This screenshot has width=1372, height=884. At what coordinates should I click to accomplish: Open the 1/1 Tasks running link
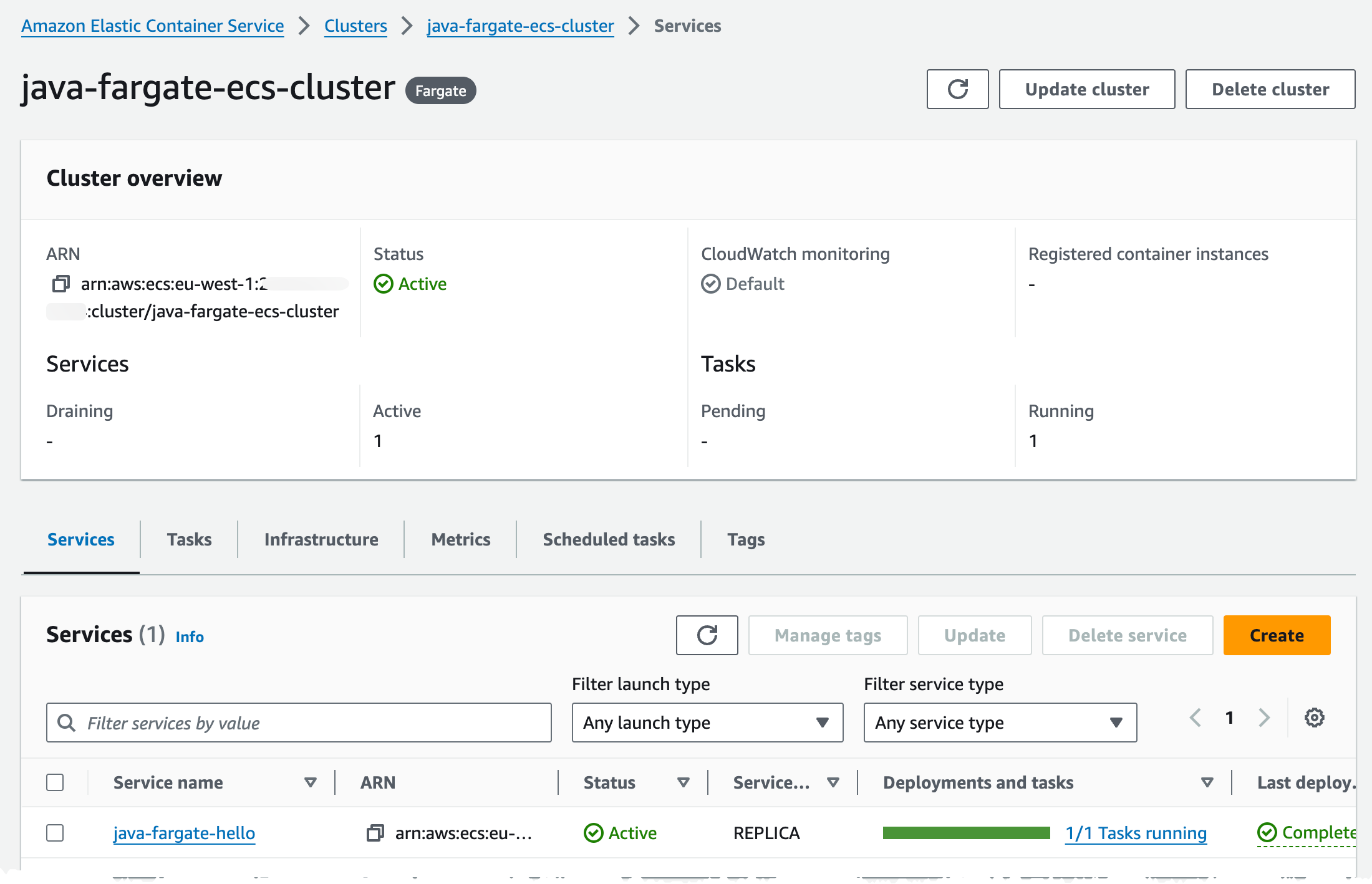click(1136, 833)
